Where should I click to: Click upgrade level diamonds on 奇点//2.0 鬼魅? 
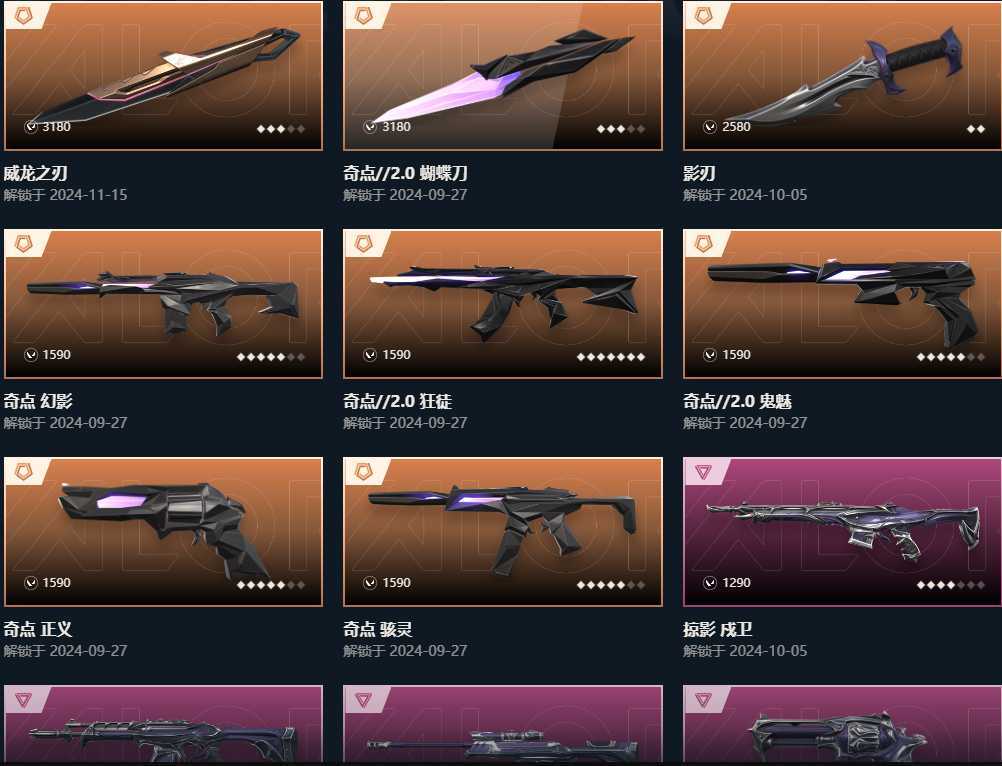coord(950,356)
